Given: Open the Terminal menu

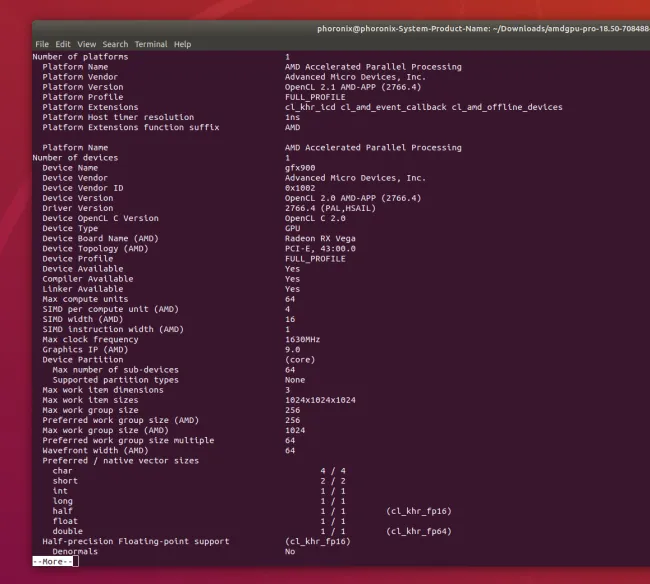Looking at the screenshot, I should tap(151, 45).
